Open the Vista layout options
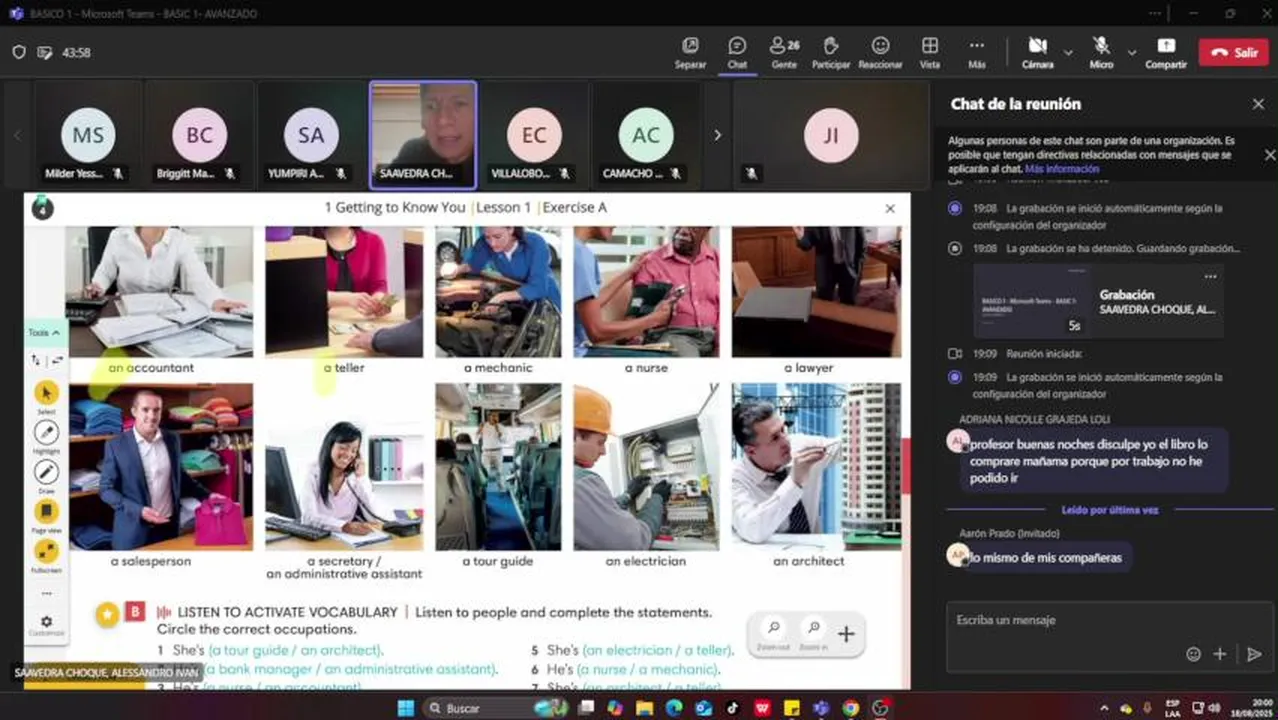The width and height of the screenshot is (1278, 720). pos(930,52)
